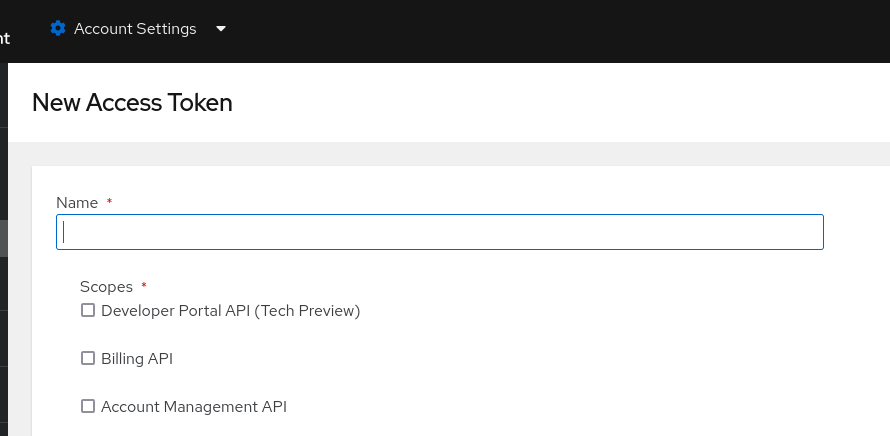Click the blank area right of Name input
The height and width of the screenshot is (436, 890).
click(856, 232)
